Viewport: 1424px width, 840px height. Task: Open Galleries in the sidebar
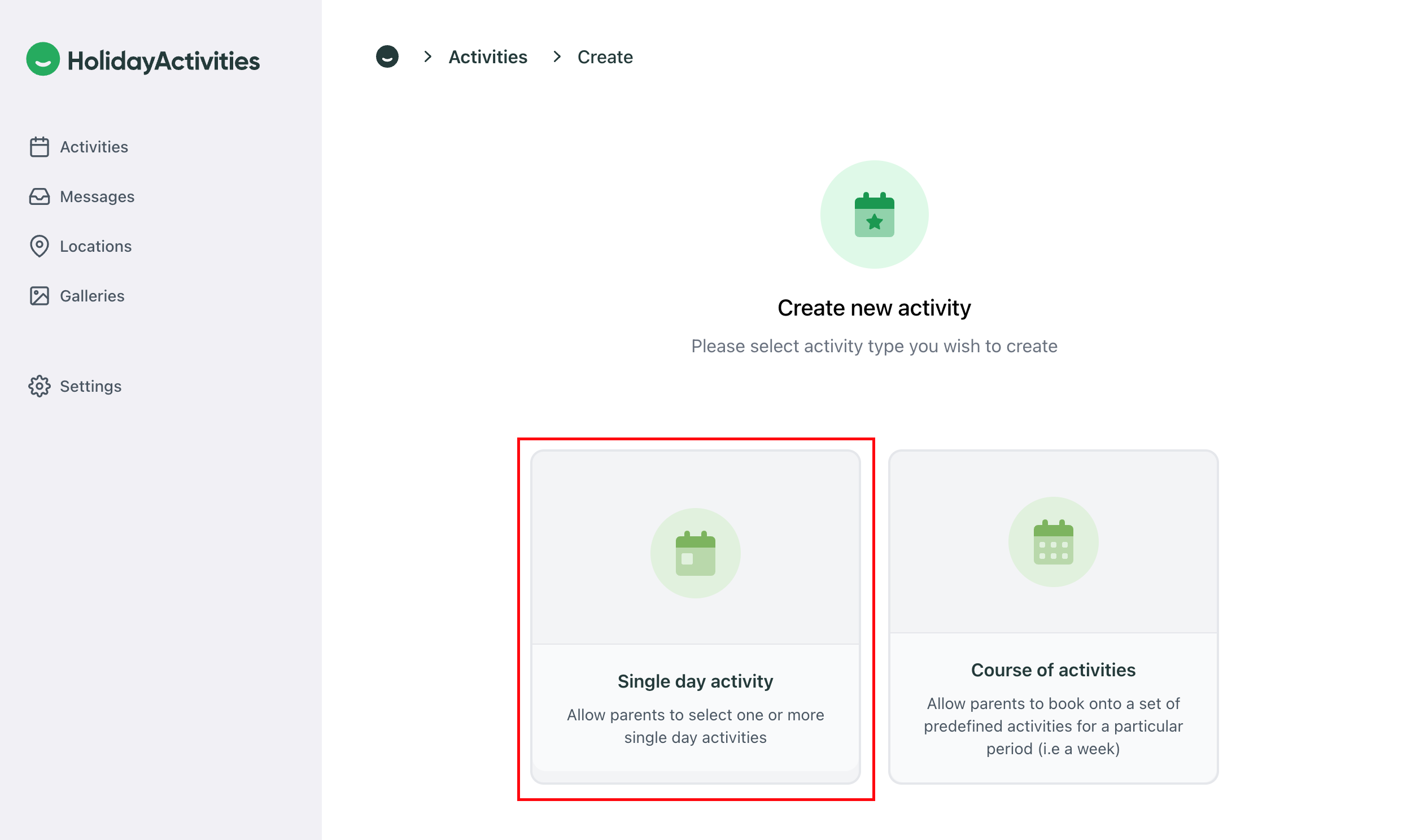[92, 296]
